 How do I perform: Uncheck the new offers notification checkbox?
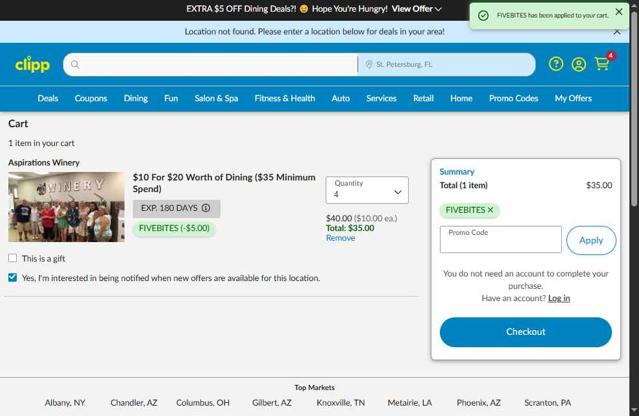(x=13, y=277)
